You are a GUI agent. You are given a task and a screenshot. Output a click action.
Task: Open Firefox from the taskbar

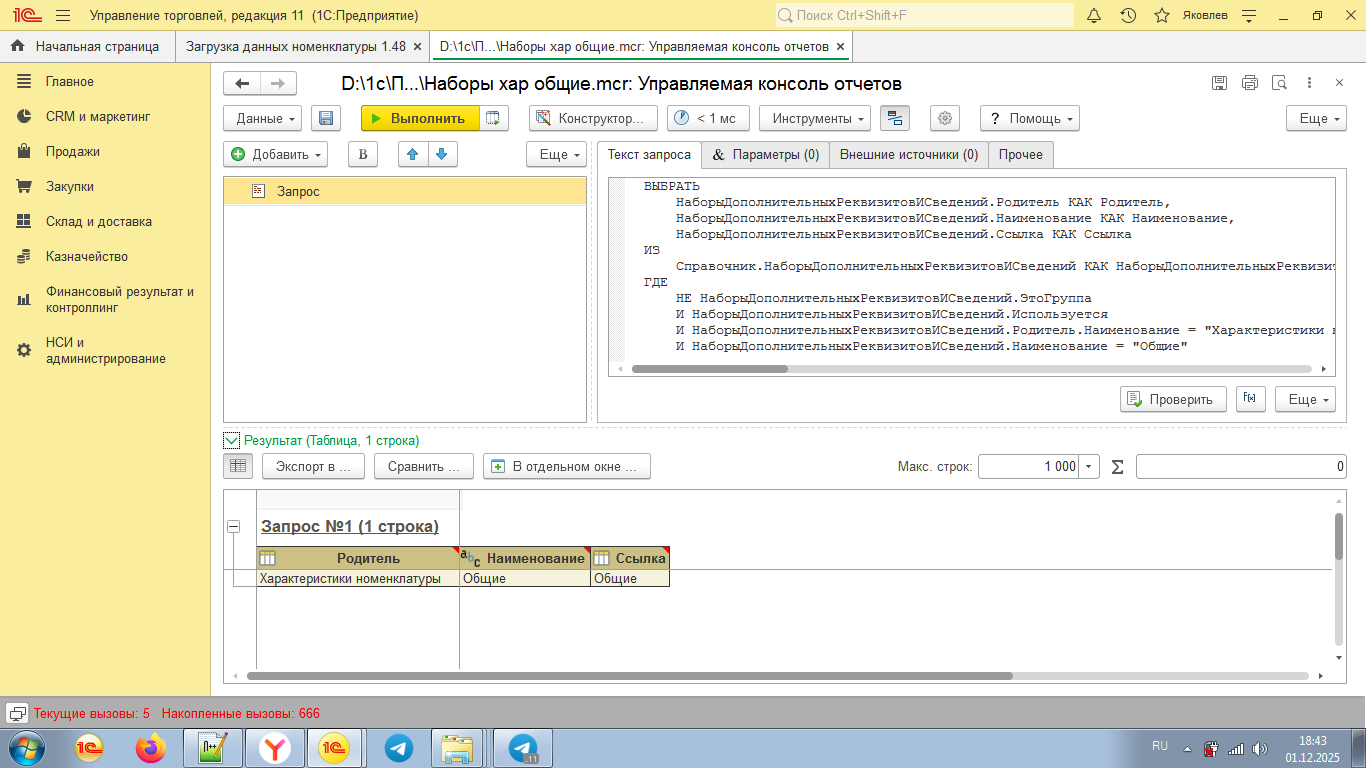pos(152,748)
